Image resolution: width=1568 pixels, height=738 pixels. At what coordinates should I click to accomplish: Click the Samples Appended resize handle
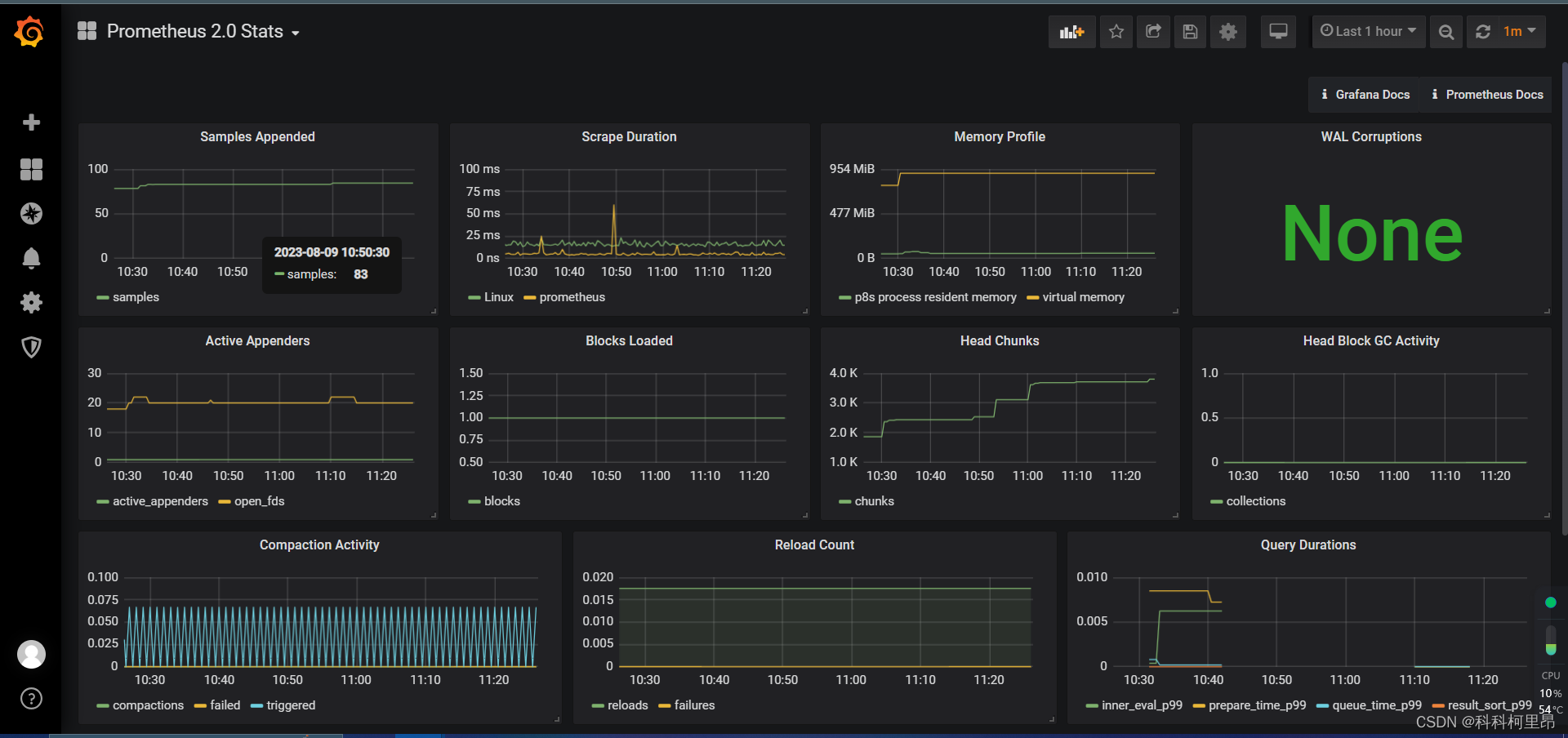coord(434,311)
